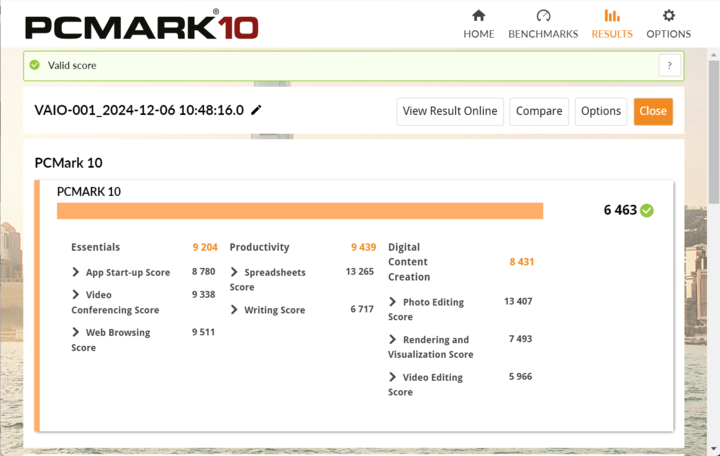Select the BENCHMARKS menu label
The image size is (720, 456).
(543, 34)
